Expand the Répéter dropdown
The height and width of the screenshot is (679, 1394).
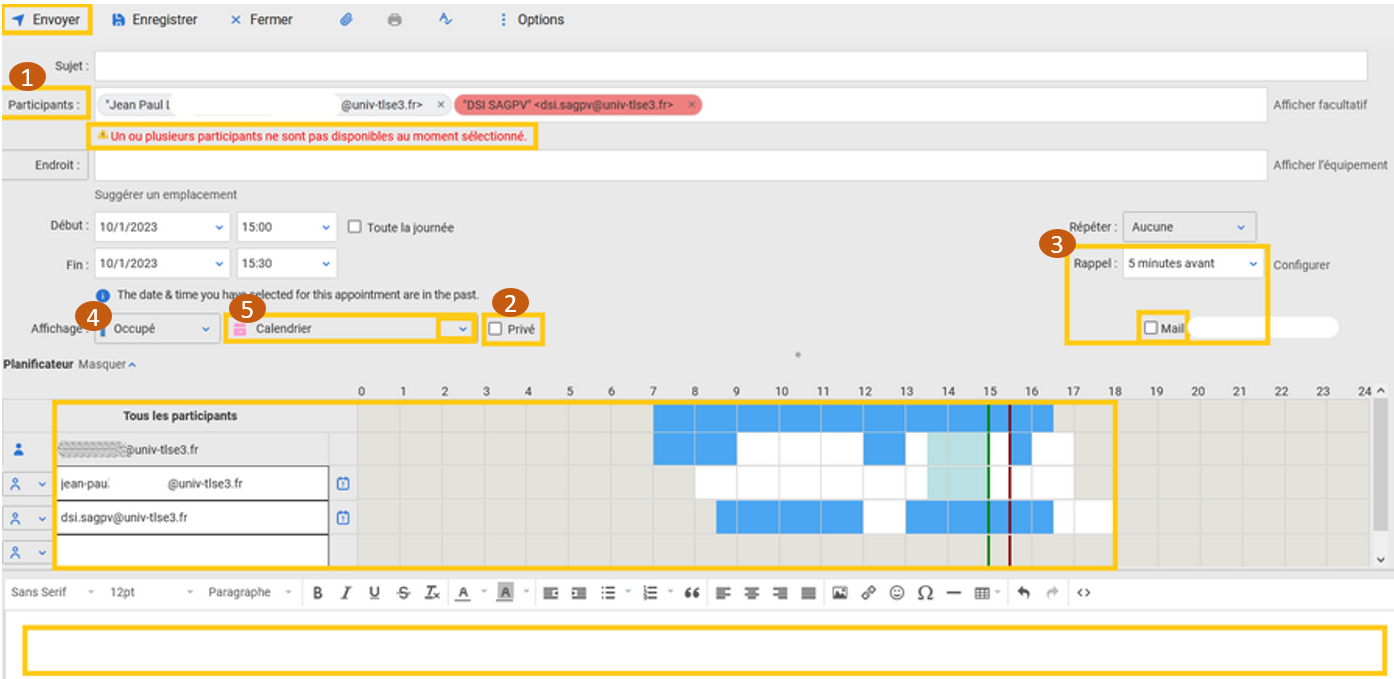tap(1189, 227)
